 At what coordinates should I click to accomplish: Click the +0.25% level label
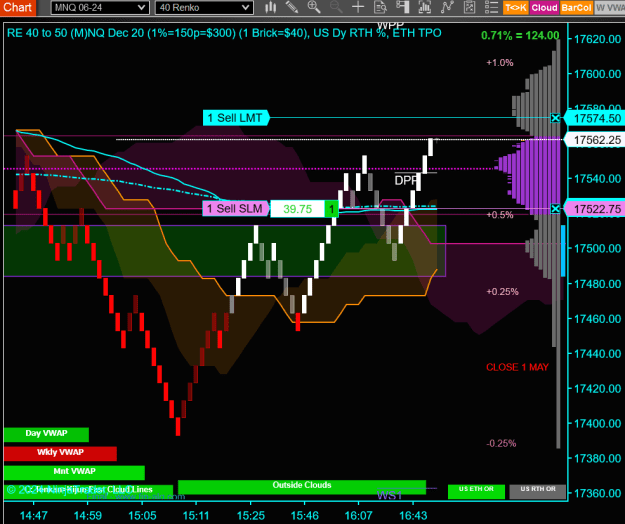click(503, 292)
